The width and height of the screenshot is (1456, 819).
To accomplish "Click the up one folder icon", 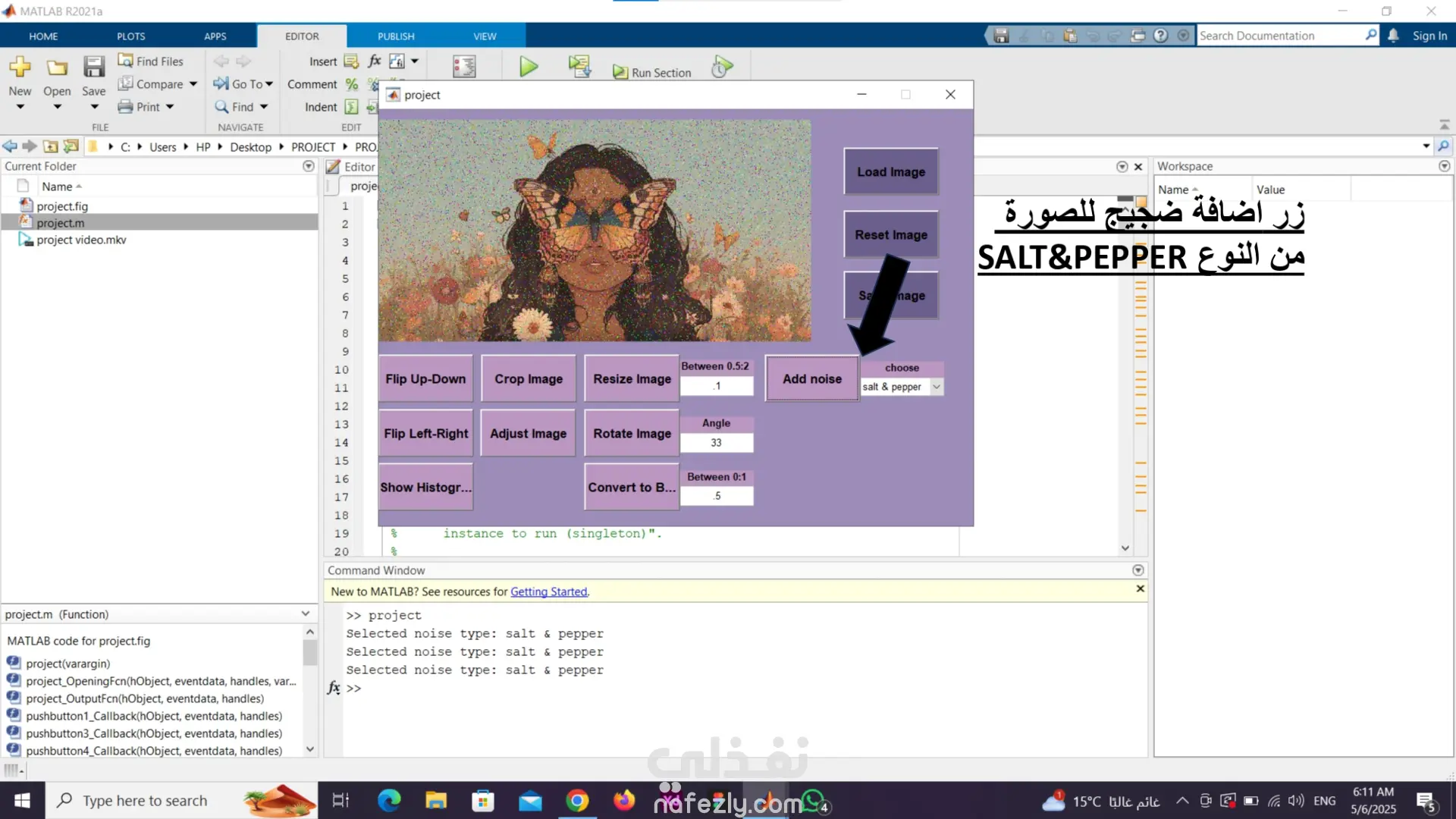I will [50, 146].
